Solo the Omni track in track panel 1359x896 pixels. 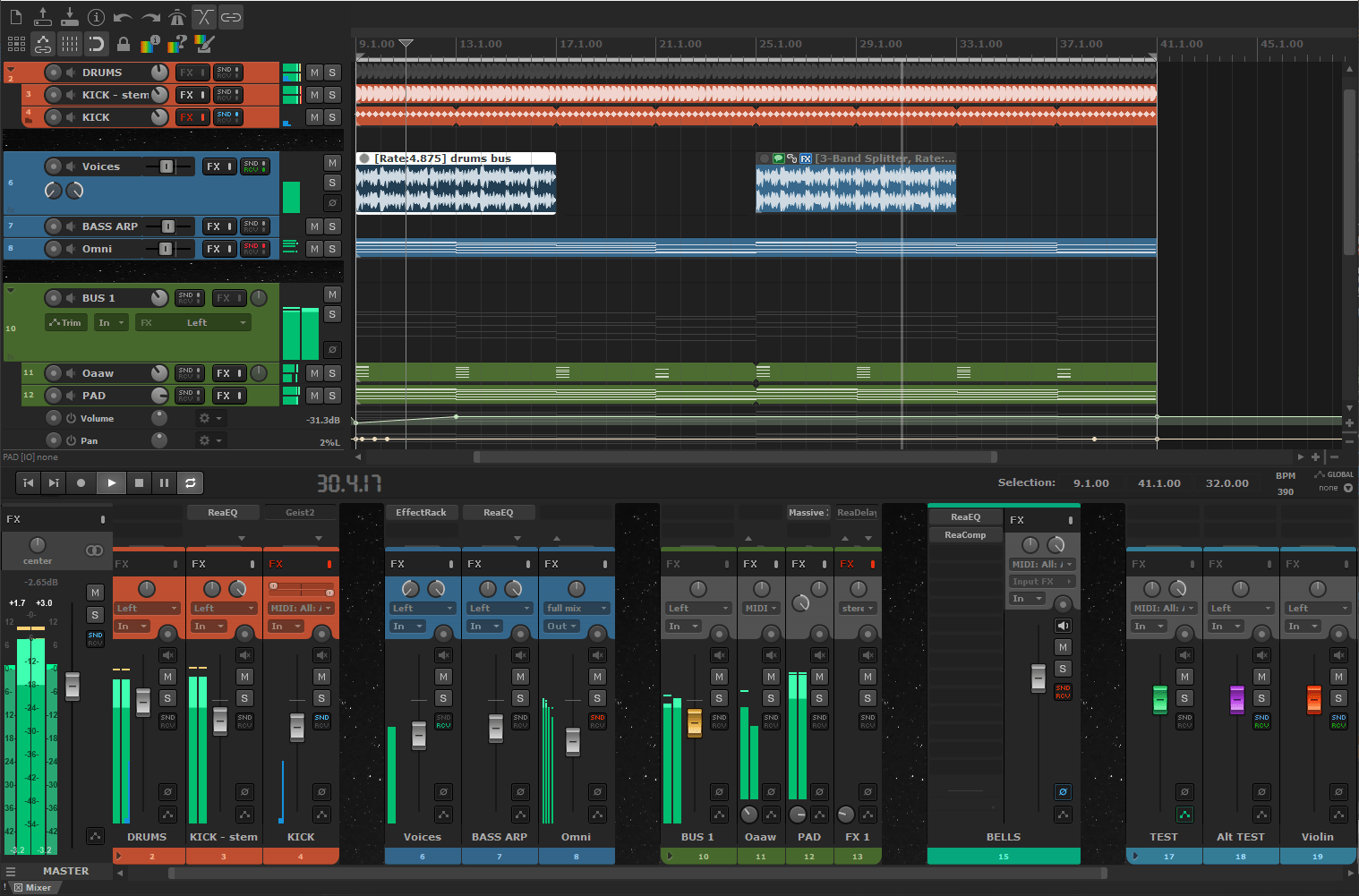point(332,249)
